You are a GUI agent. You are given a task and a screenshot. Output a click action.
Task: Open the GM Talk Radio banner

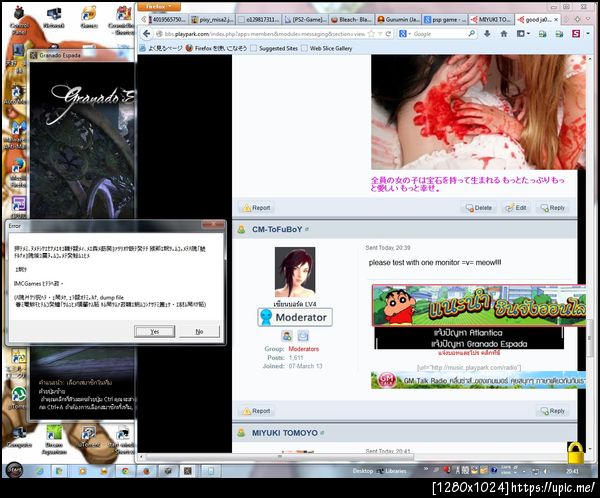(478, 380)
